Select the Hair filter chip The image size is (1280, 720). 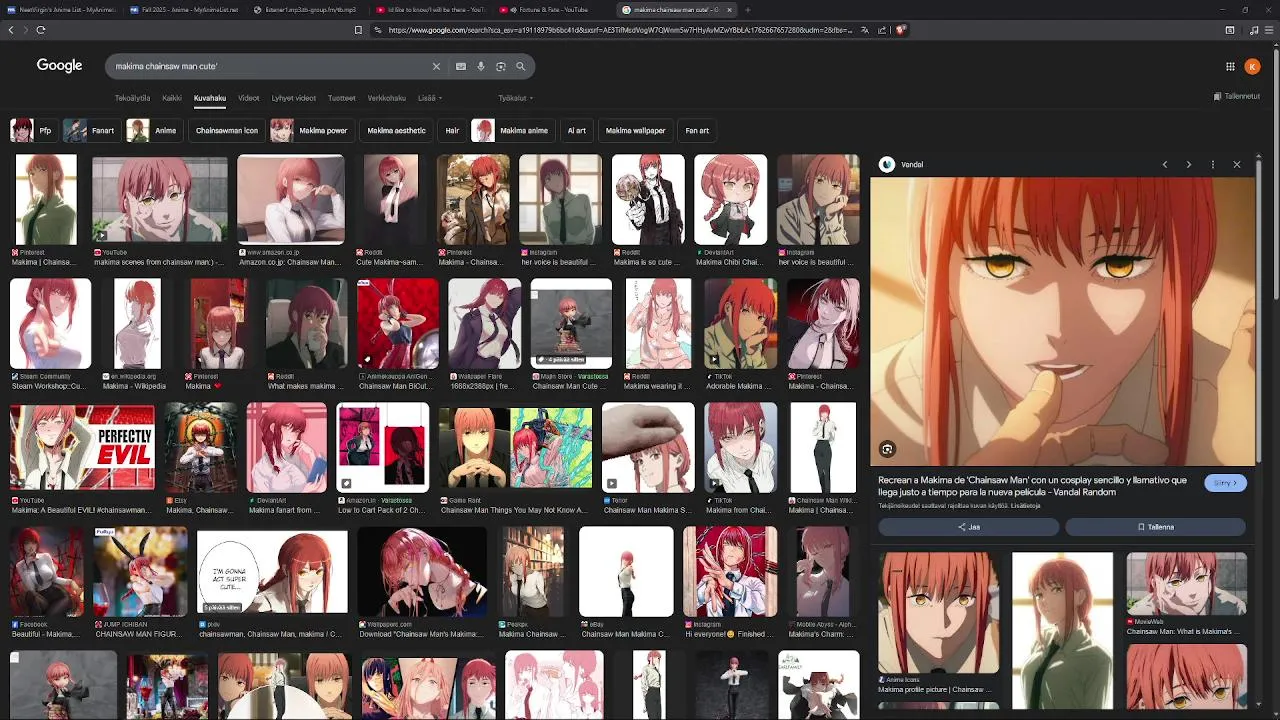click(x=452, y=130)
